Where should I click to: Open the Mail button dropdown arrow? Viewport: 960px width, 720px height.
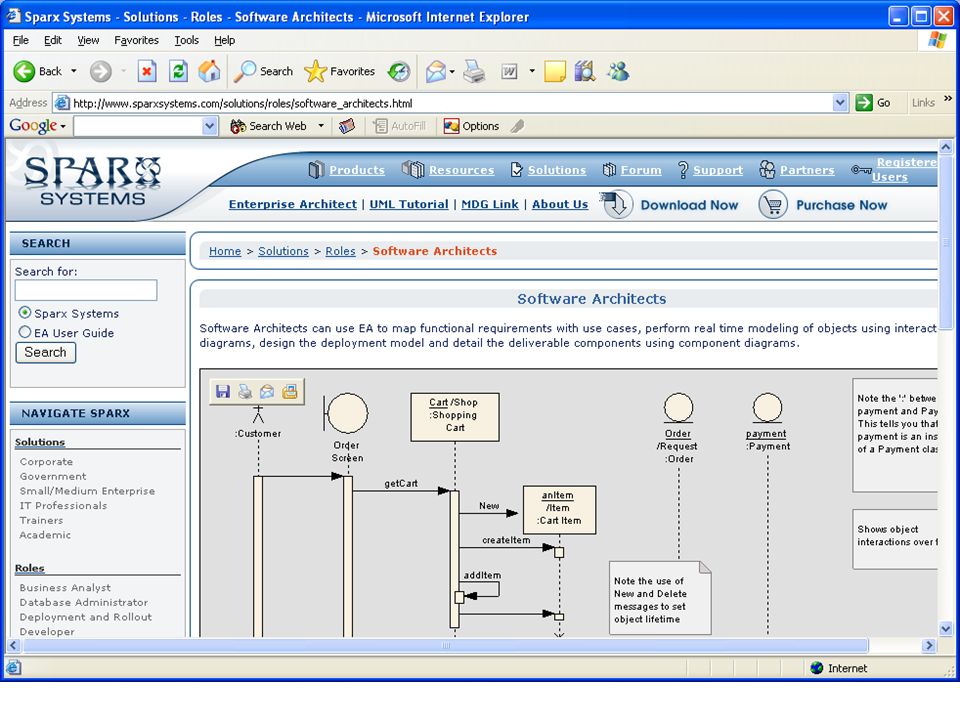click(452, 72)
